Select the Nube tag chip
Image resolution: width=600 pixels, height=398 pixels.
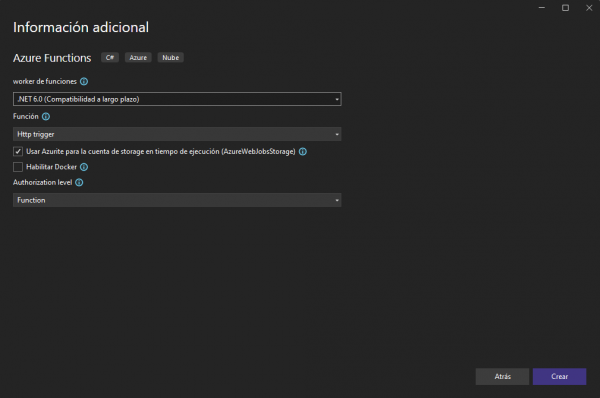point(171,57)
